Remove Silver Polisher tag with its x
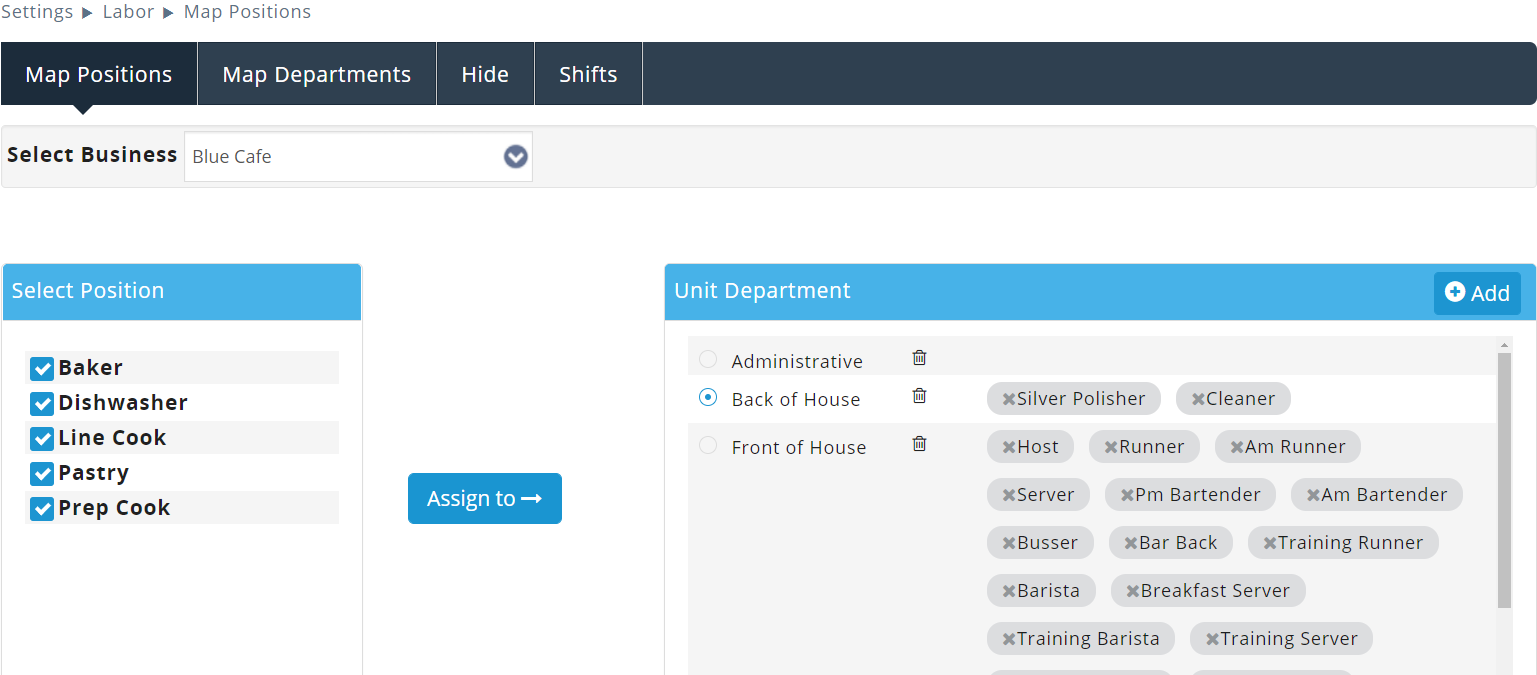1537x675 pixels. tap(1008, 399)
